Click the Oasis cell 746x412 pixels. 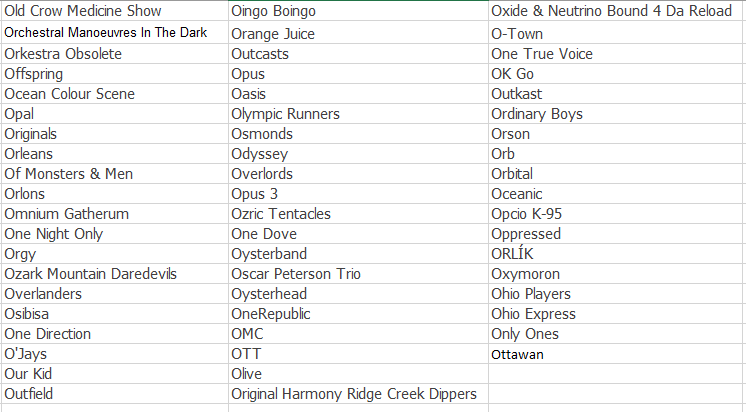tap(358, 94)
